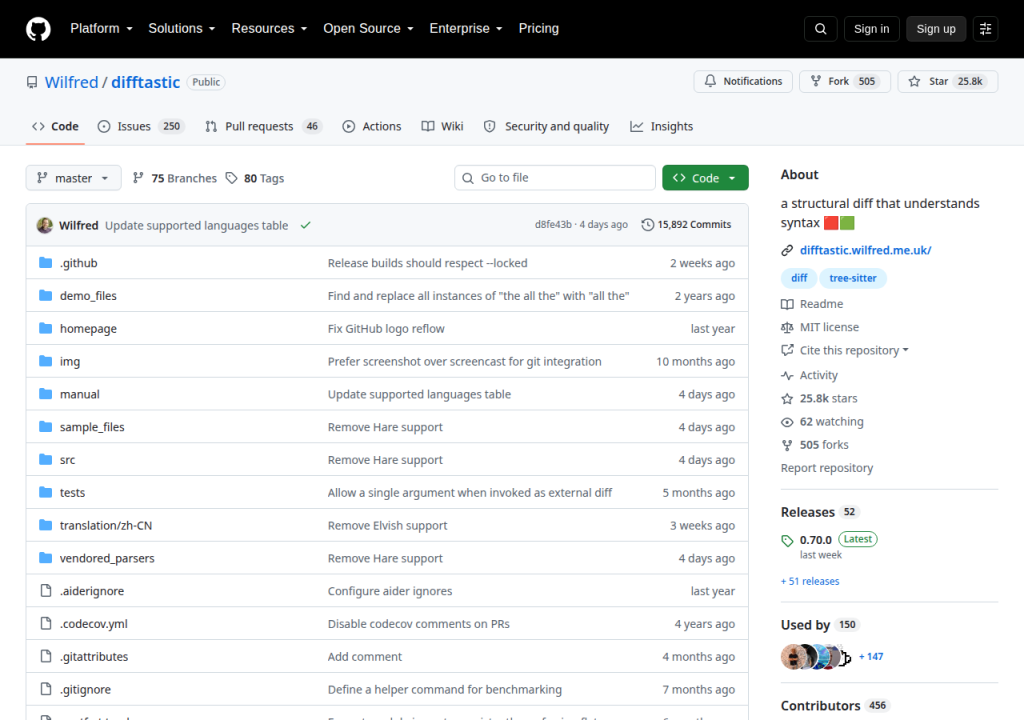
Task: Click the .gitignore file icon
Action: [x=46, y=689]
